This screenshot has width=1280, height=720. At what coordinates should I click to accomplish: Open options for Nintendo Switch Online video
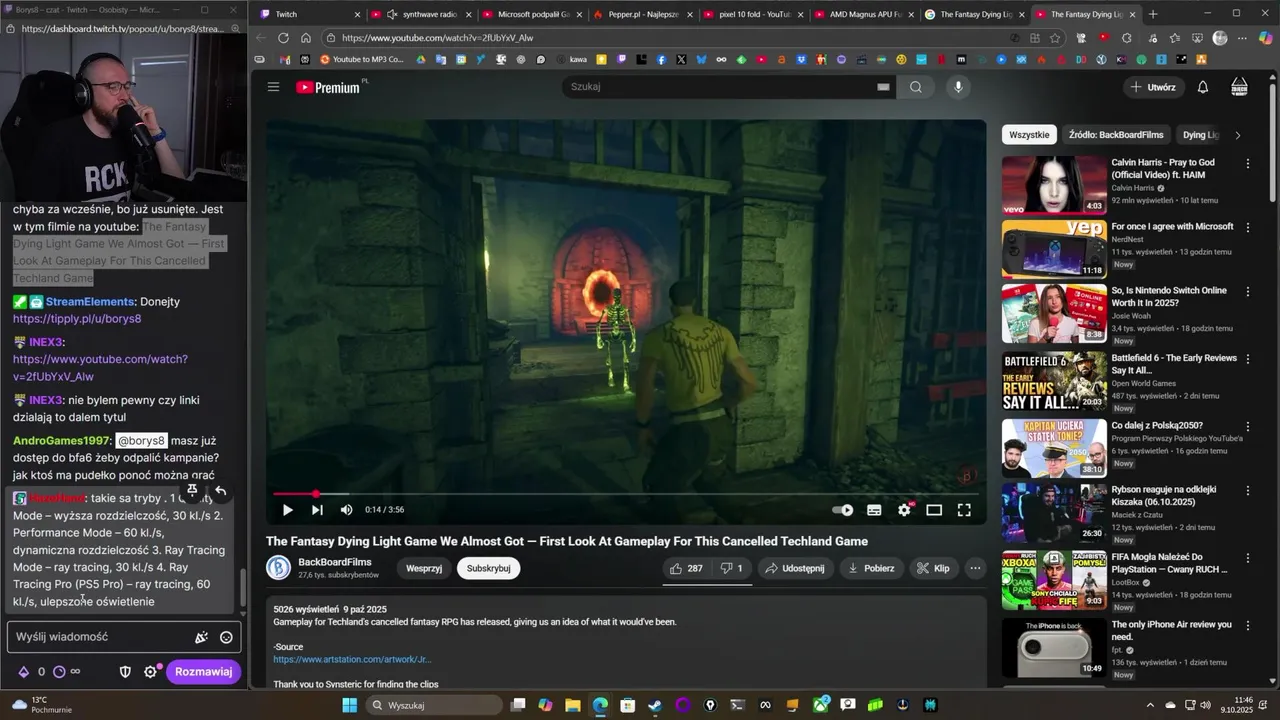click(1247, 291)
